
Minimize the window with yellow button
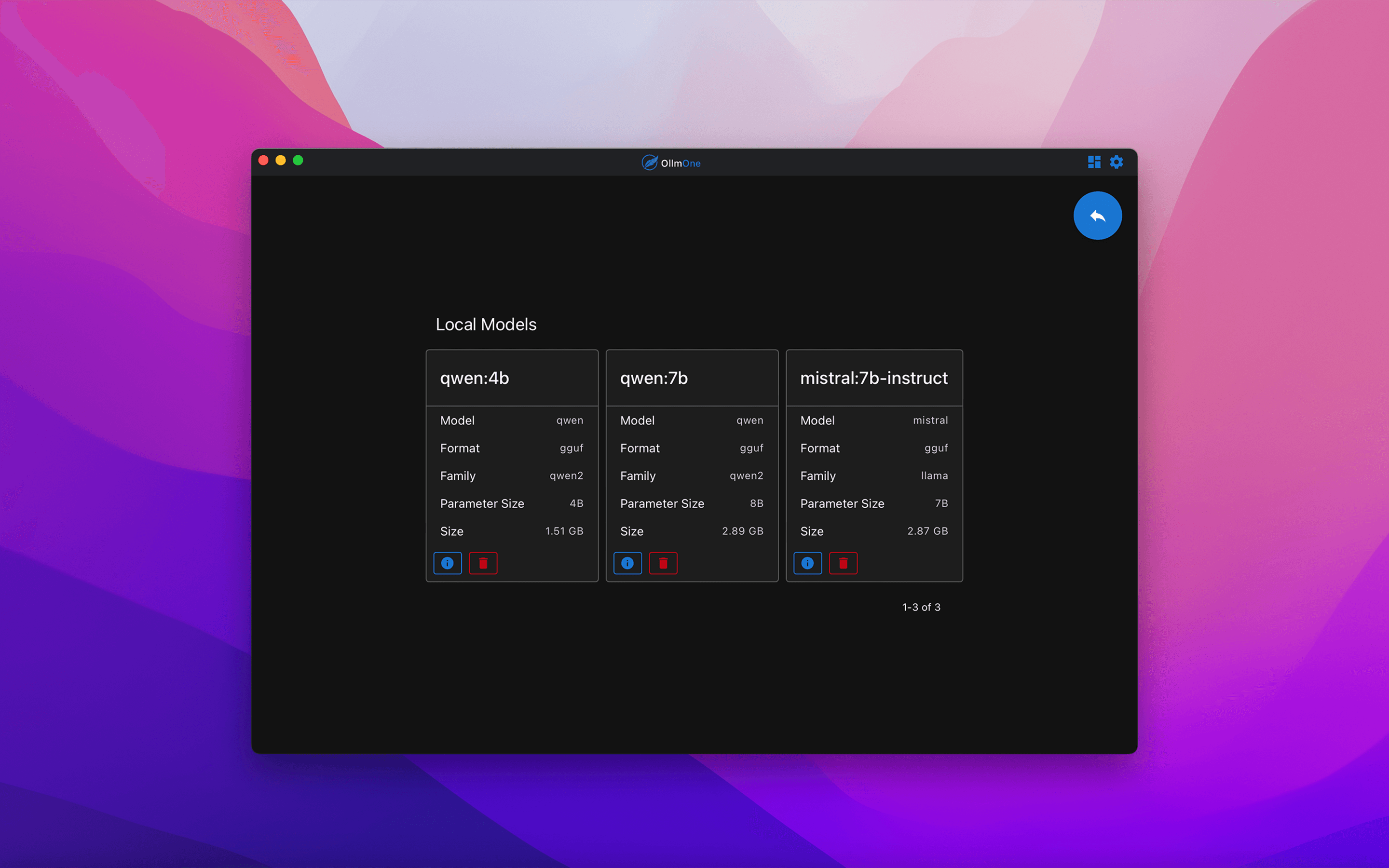coord(281,160)
